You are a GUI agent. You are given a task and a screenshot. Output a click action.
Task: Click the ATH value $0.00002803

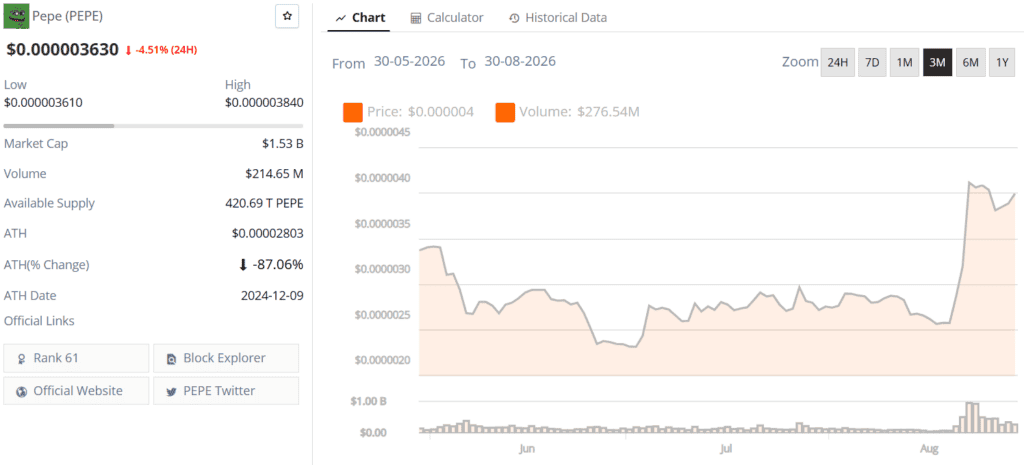tap(268, 233)
